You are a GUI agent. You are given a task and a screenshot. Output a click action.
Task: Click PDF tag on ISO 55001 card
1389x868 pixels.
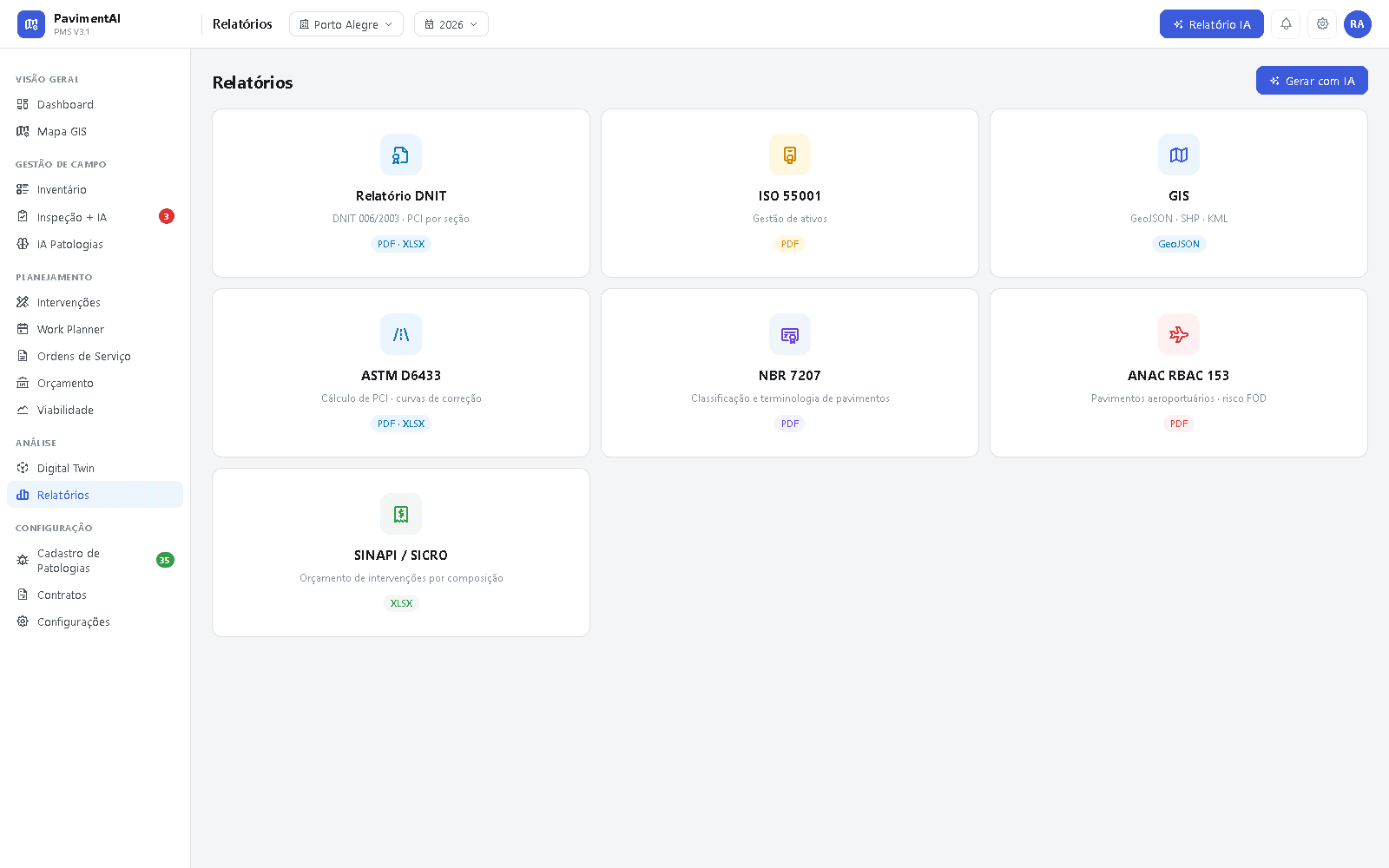(790, 244)
